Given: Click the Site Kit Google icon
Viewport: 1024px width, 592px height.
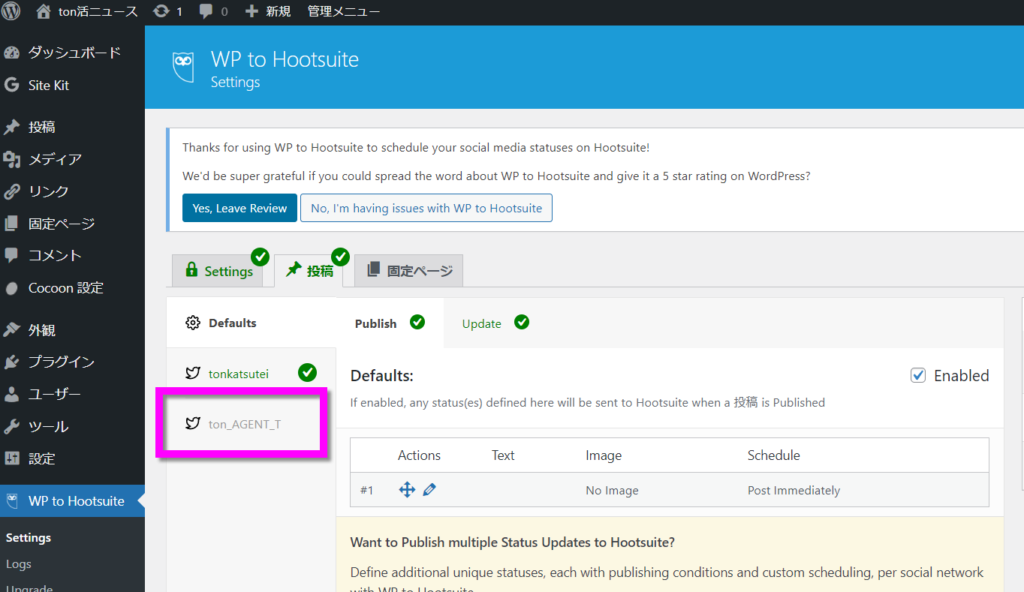Looking at the screenshot, I should [x=11, y=85].
